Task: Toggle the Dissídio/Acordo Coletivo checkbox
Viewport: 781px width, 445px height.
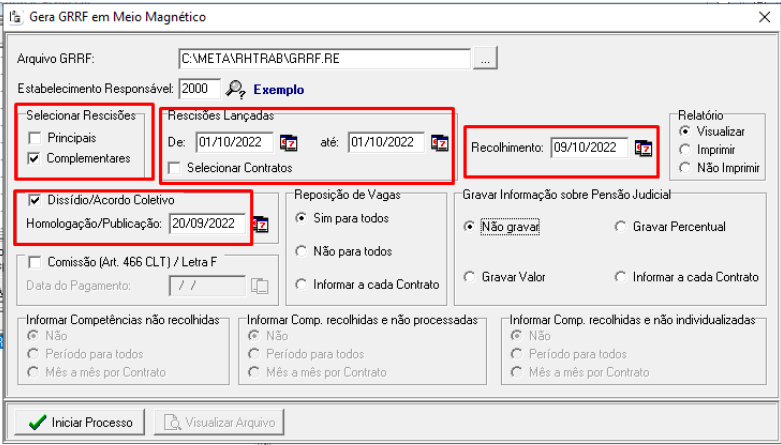Action: [x=34, y=200]
